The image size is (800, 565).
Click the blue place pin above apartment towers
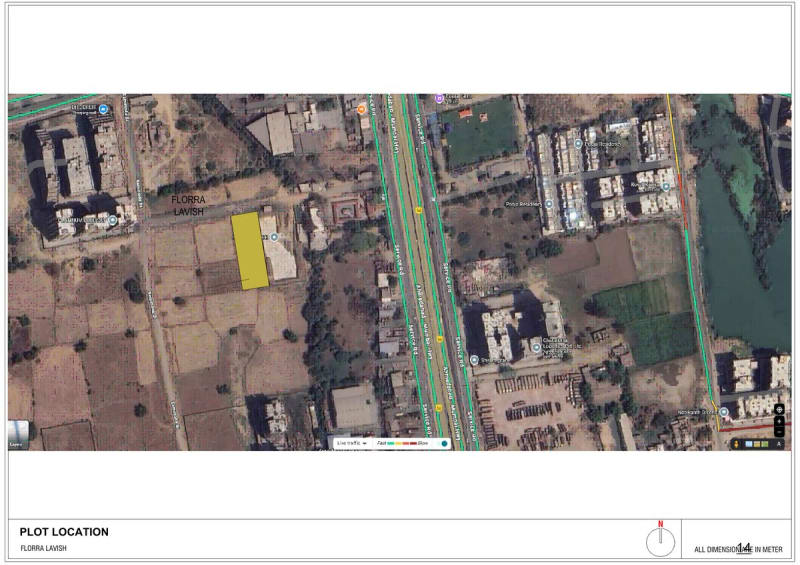[104, 109]
